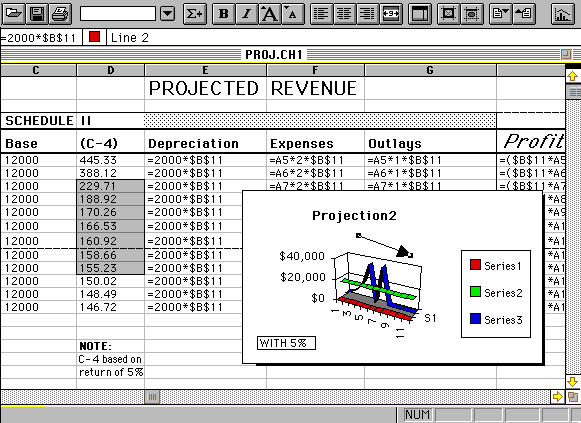Select column E header

[205, 70]
